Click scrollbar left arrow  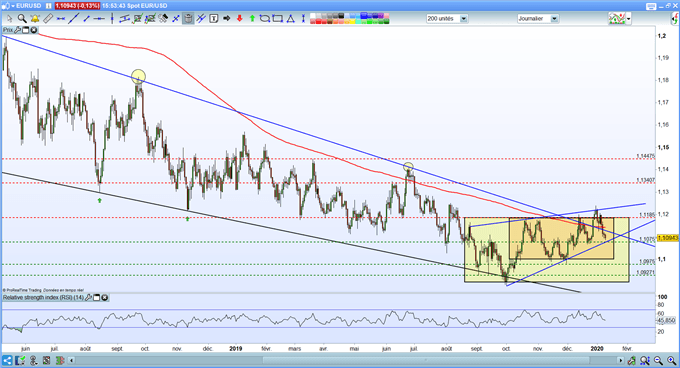click(71, 361)
